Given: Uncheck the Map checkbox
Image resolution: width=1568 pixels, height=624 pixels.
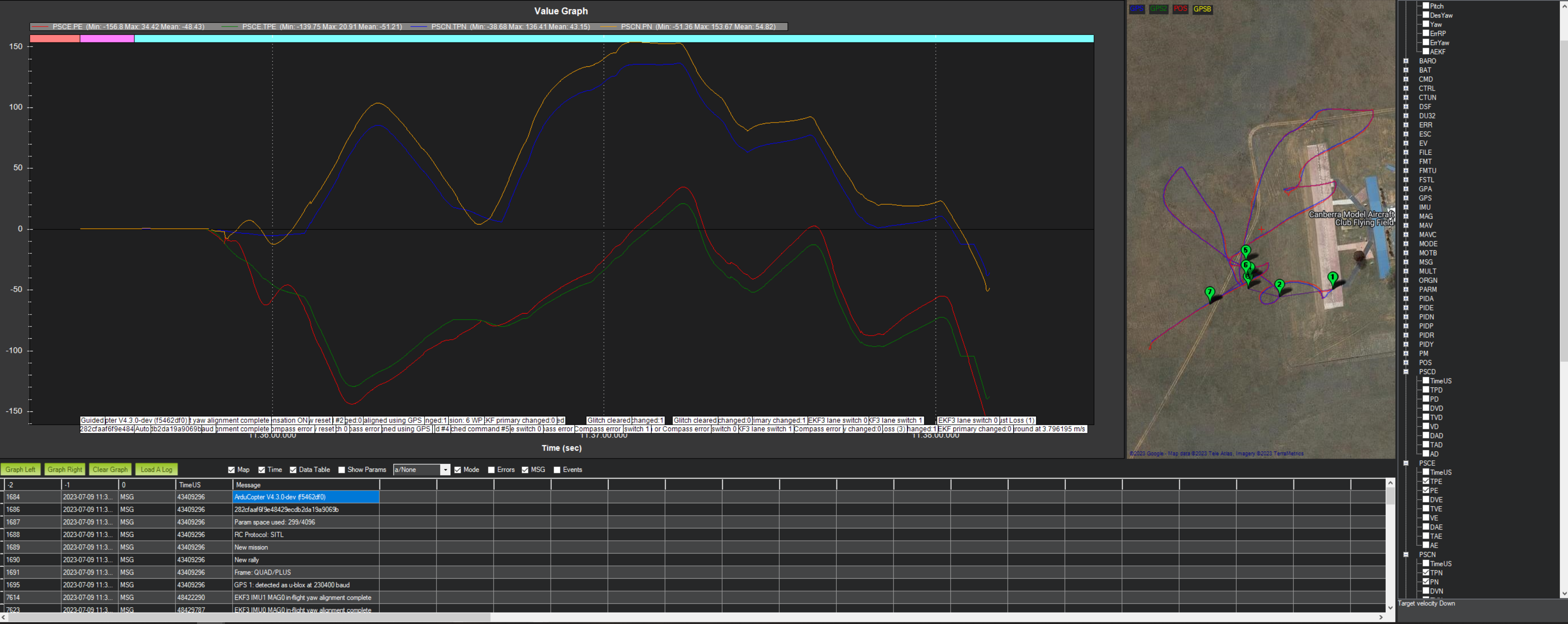Looking at the screenshot, I should tap(231, 469).
